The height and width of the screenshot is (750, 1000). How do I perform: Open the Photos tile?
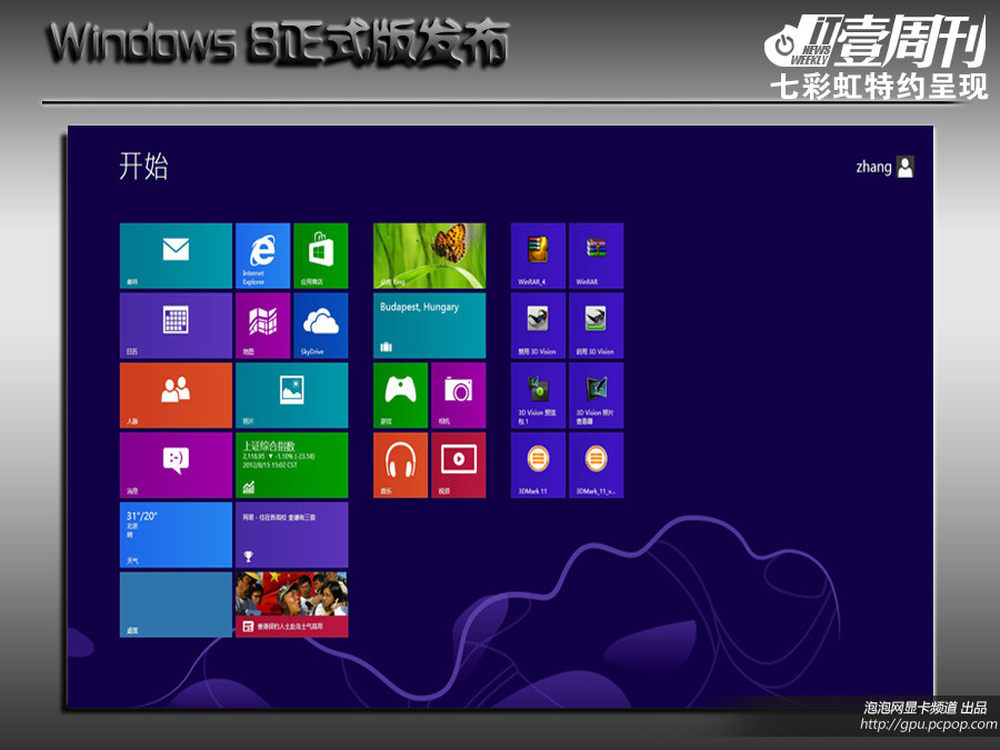(292, 395)
